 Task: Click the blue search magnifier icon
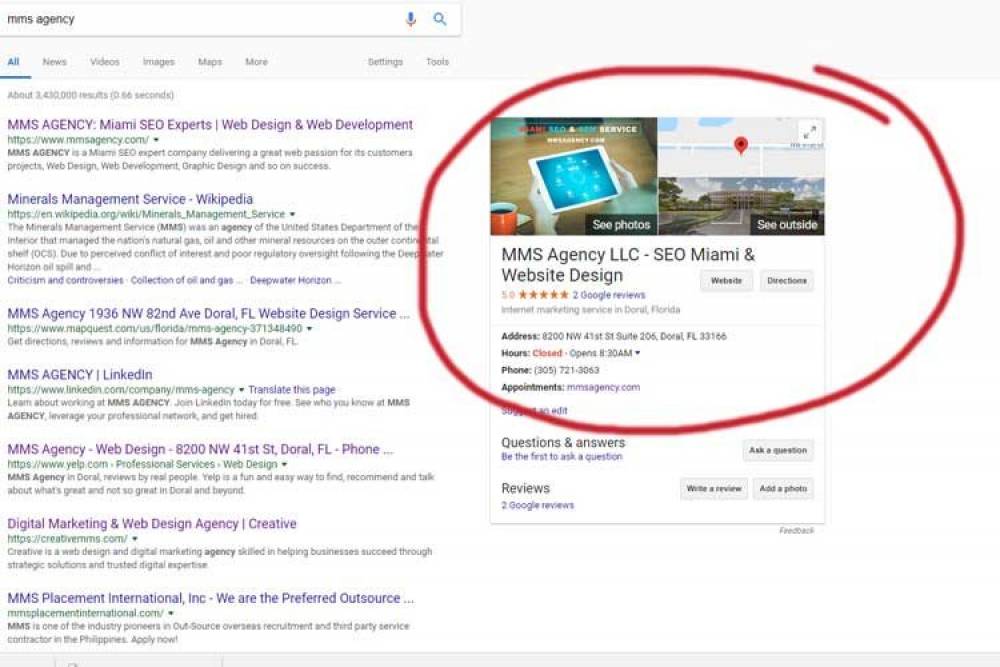point(440,19)
